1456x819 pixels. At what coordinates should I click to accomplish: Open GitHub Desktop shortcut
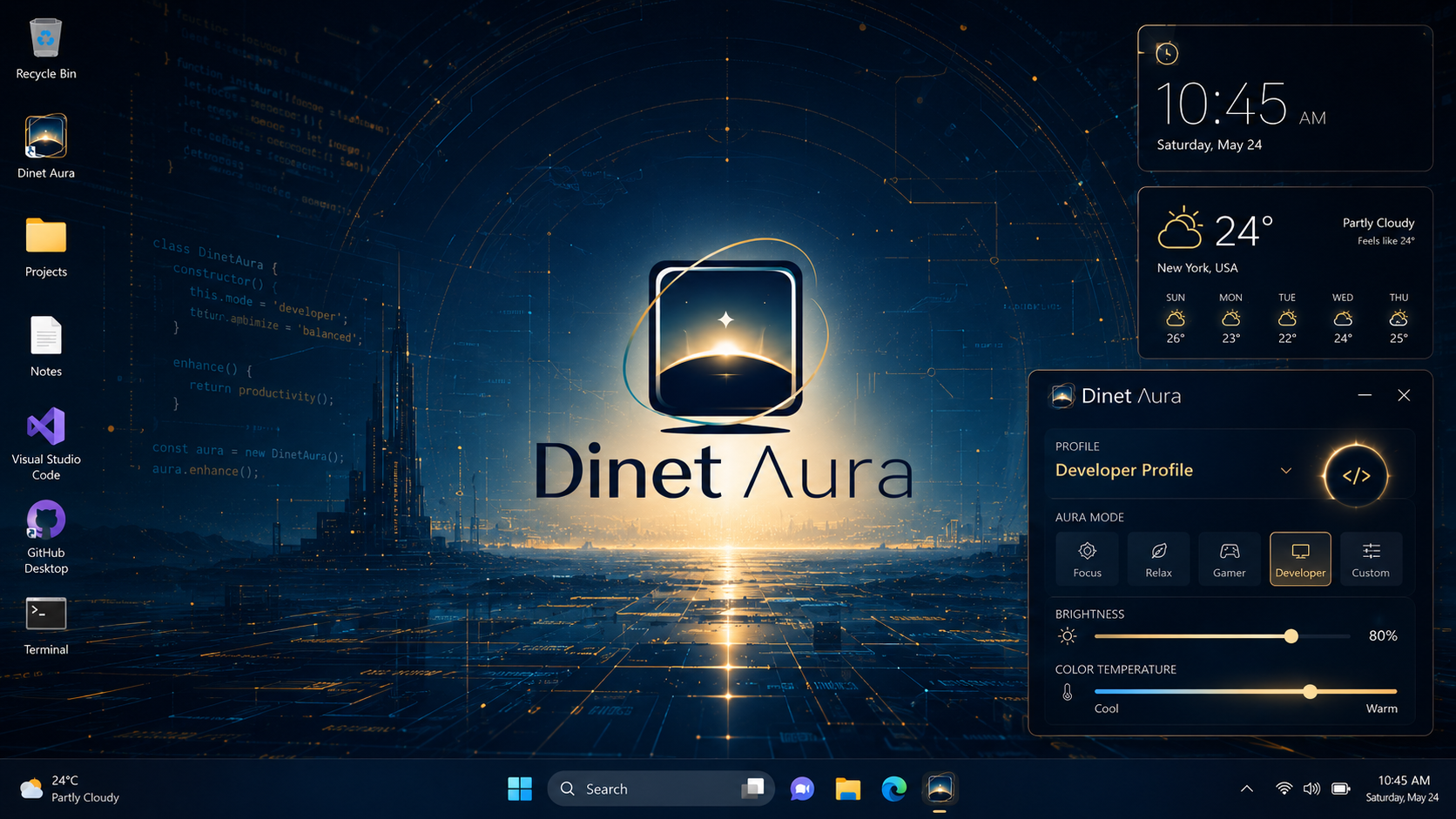pyautogui.click(x=45, y=537)
